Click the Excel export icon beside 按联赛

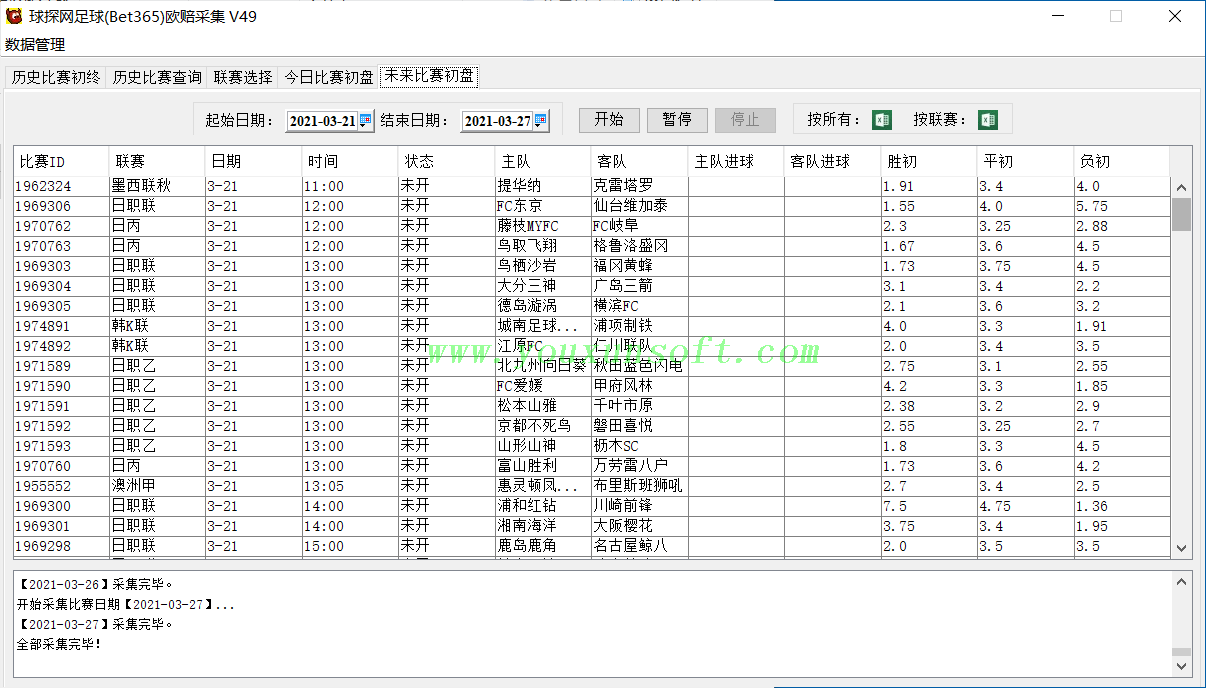(988, 120)
